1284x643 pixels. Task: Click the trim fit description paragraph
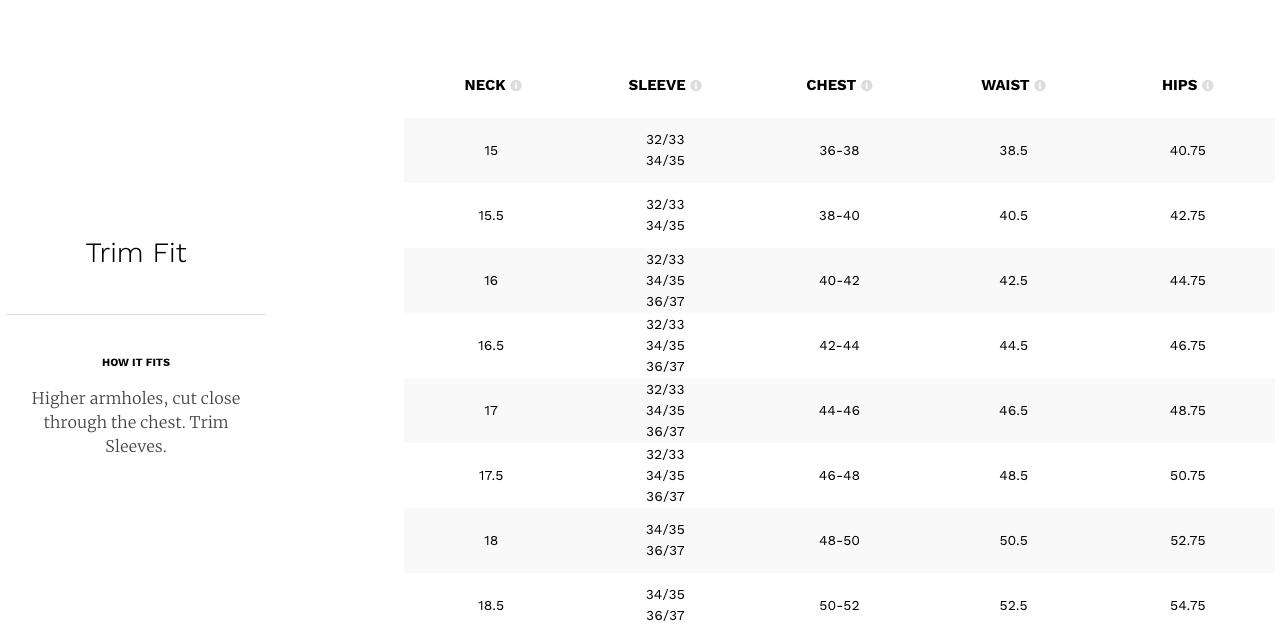pos(136,423)
